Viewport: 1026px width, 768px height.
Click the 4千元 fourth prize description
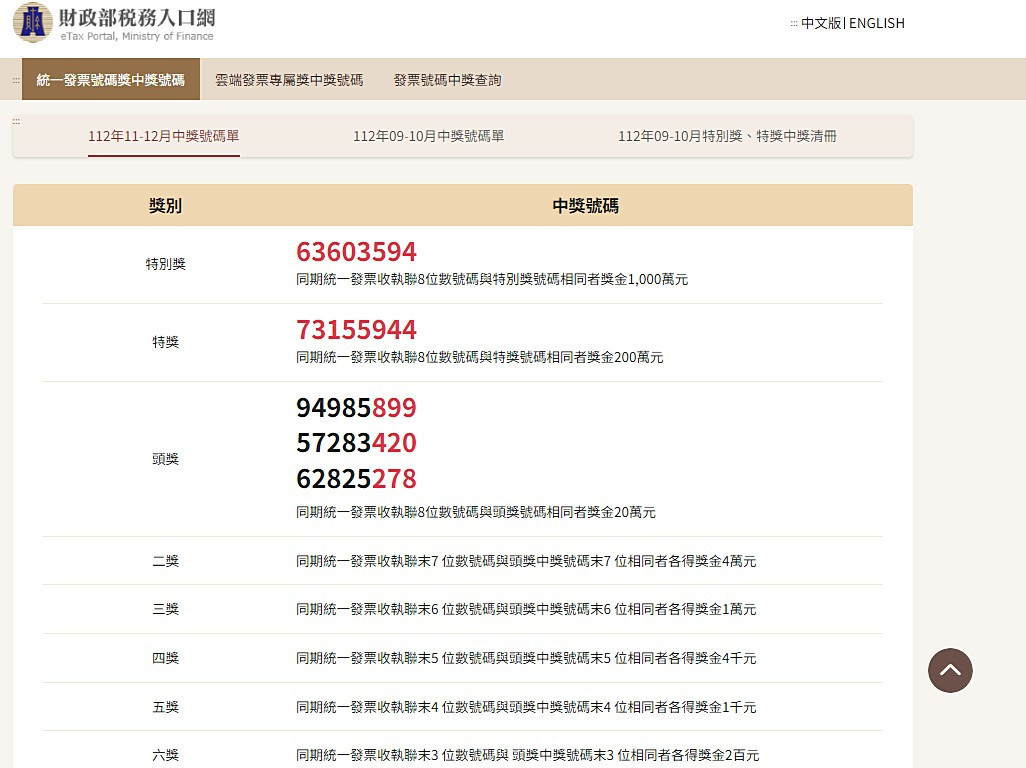pyautogui.click(x=526, y=657)
